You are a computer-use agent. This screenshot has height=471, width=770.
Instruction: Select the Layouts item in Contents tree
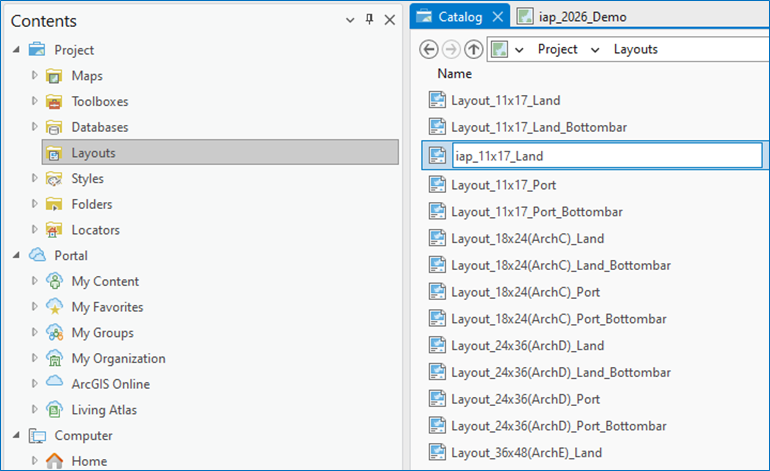point(93,153)
